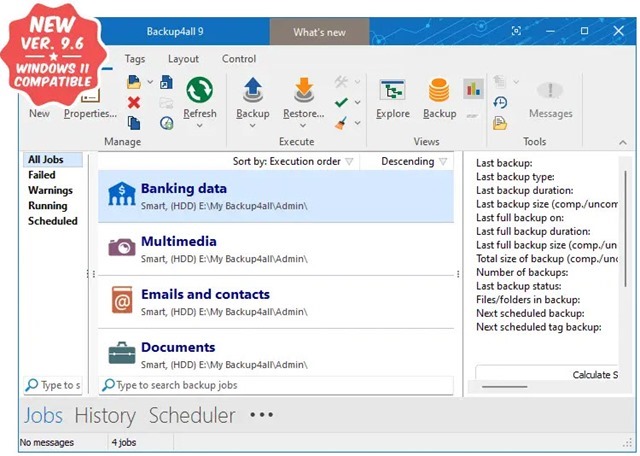Click the search backup jobs field
The height and width of the screenshot is (456, 640).
(280, 385)
